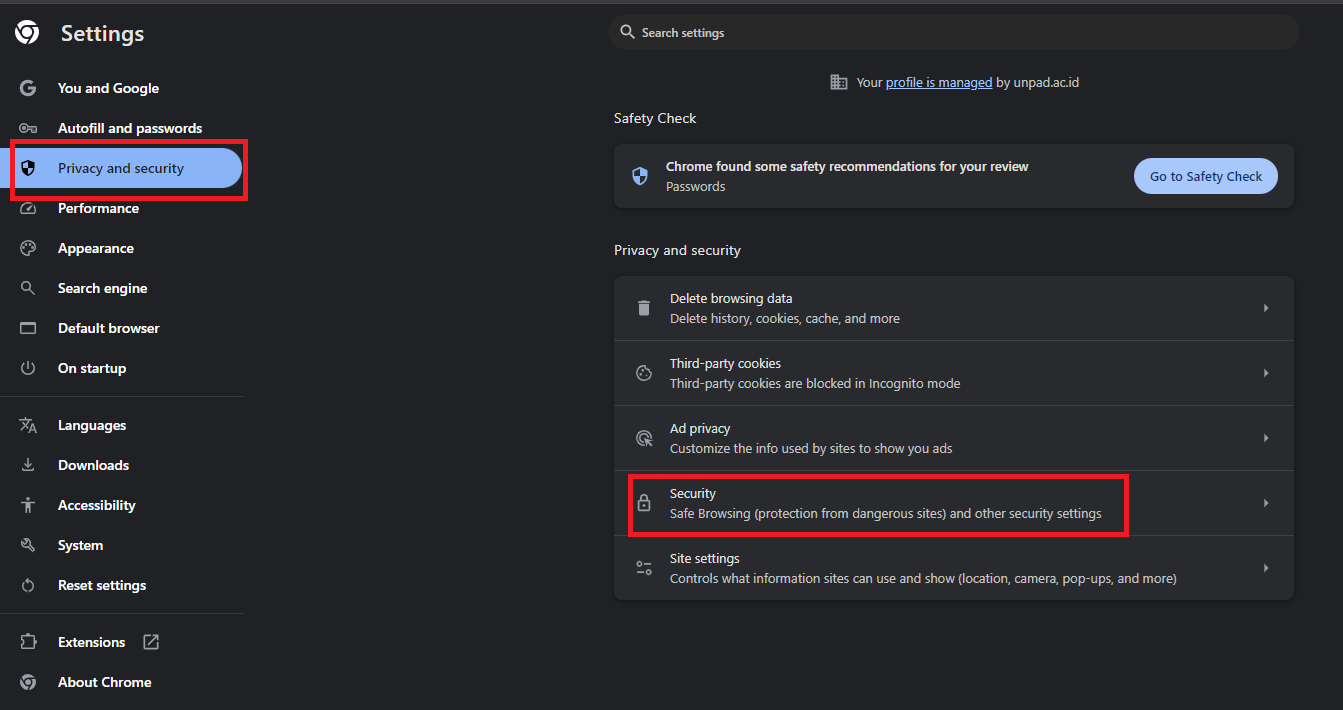Click the magnifier icon beside Search engine
The height and width of the screenshot is (710, 1343).
tap(28, 288)
